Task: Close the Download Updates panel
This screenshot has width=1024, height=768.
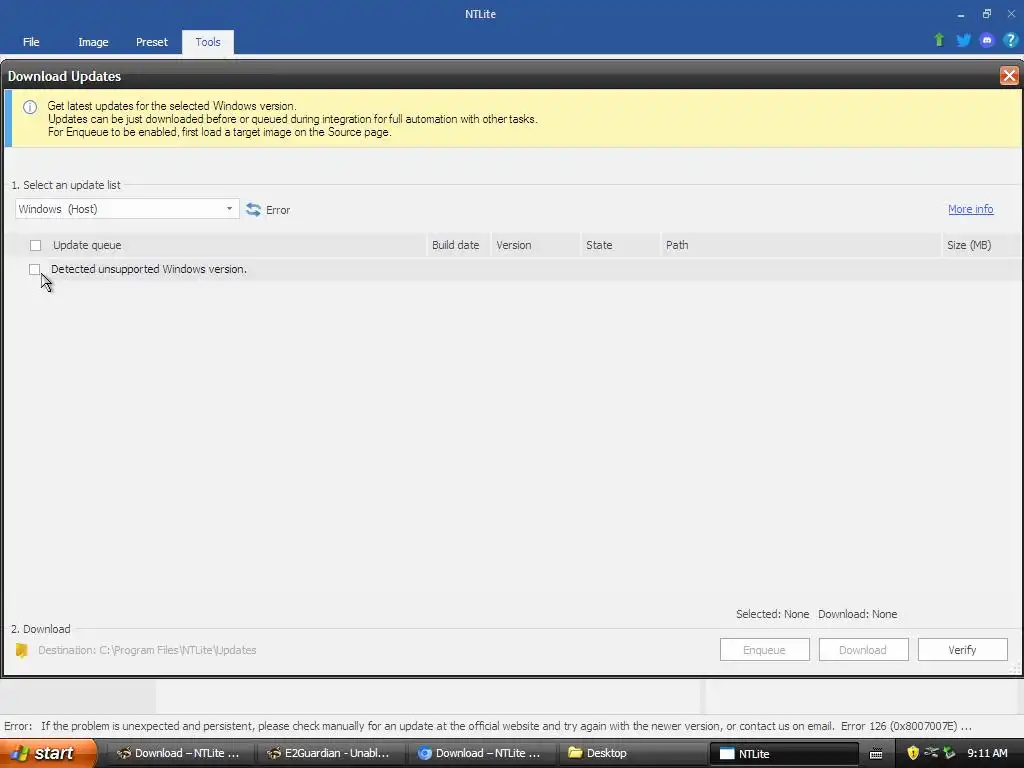Action: click(x=1009, y=76)
